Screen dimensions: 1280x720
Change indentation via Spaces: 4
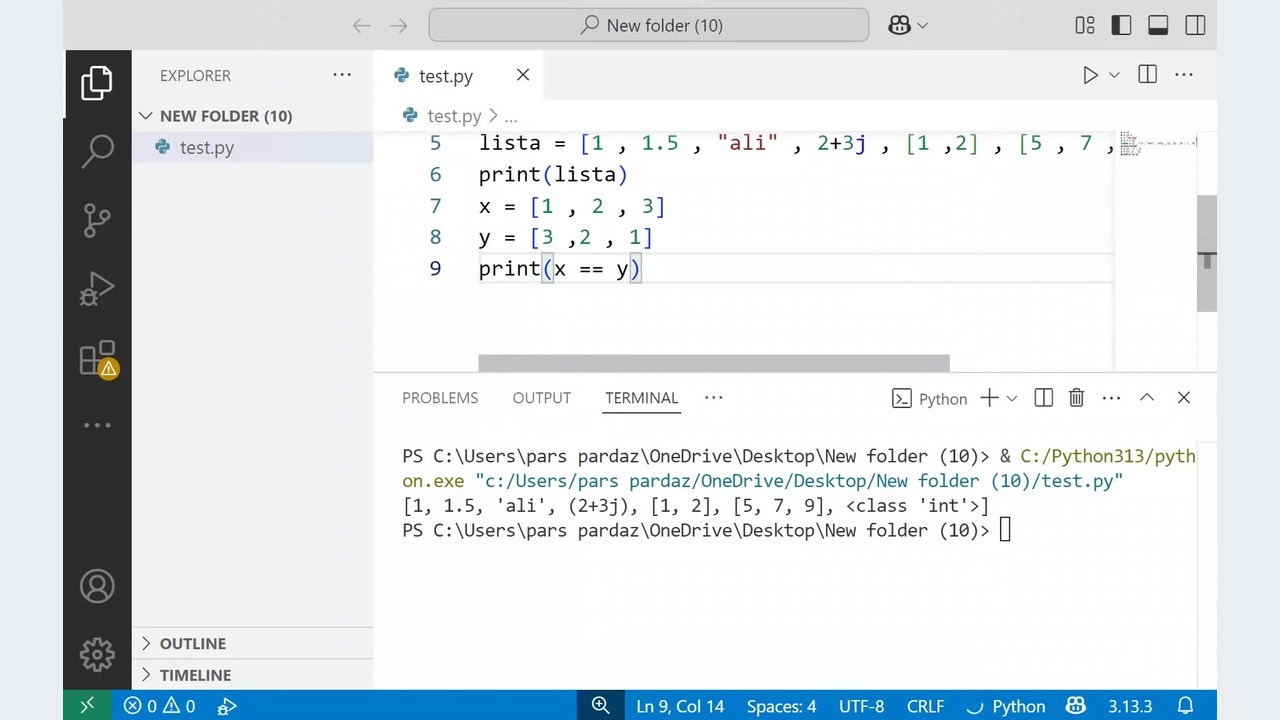[x=781, y=706]
